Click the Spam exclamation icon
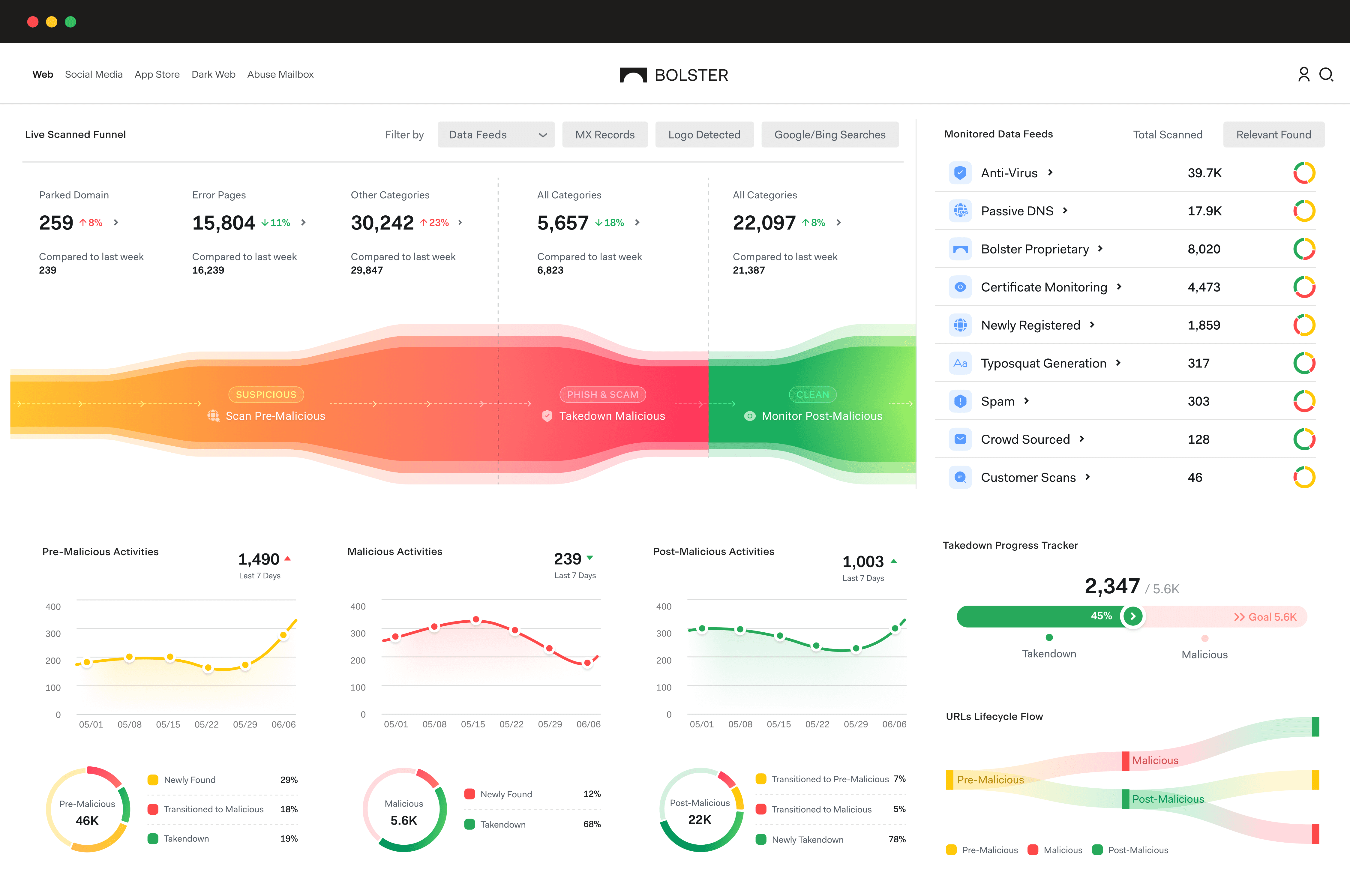This screenshot has height=896, width=1350. tap(960, 401)
